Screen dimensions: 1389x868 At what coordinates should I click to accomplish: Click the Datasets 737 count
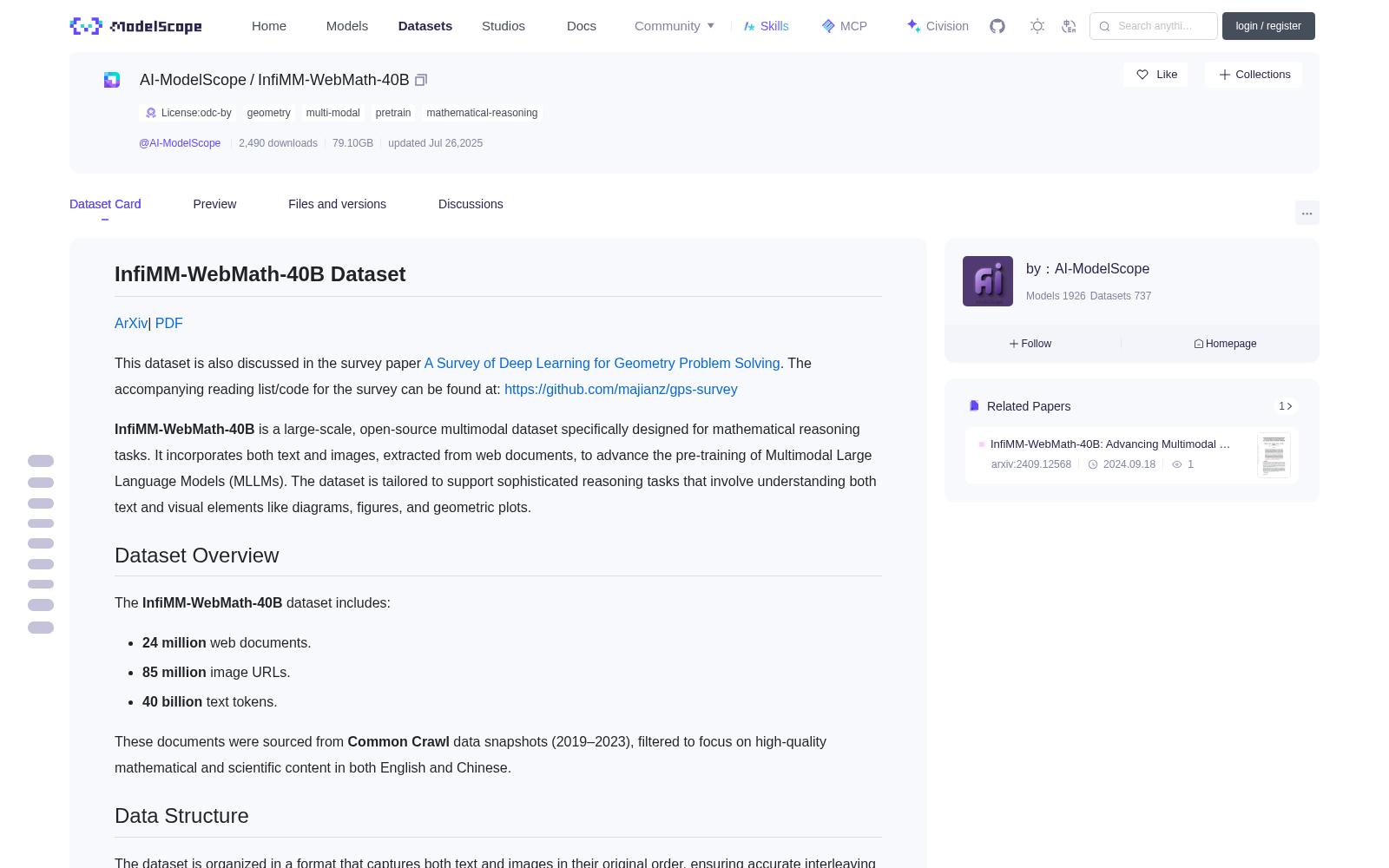1121,296
